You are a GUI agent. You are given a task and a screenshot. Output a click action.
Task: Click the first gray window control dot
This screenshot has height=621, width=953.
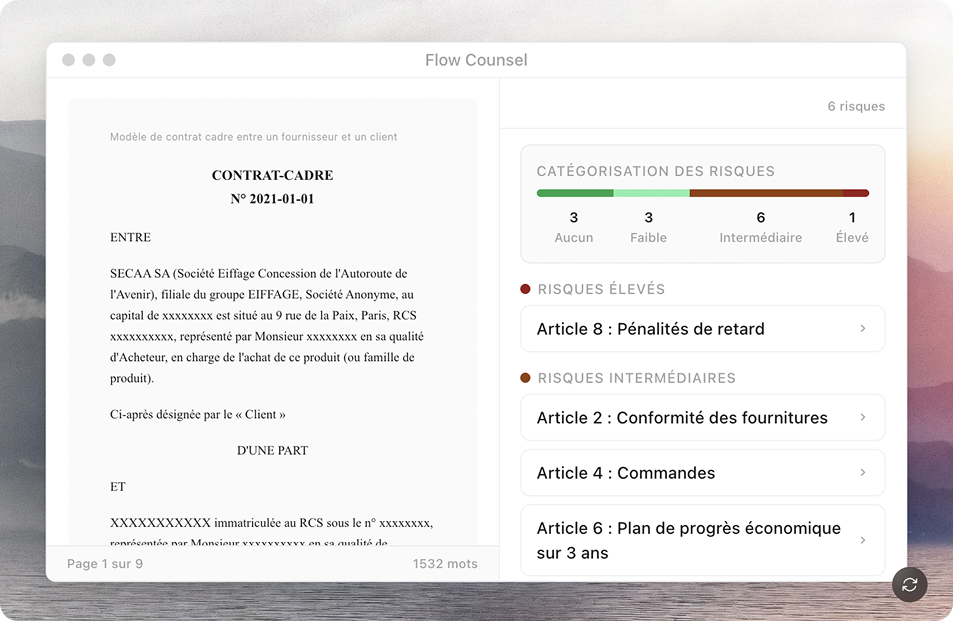point(69,60)
